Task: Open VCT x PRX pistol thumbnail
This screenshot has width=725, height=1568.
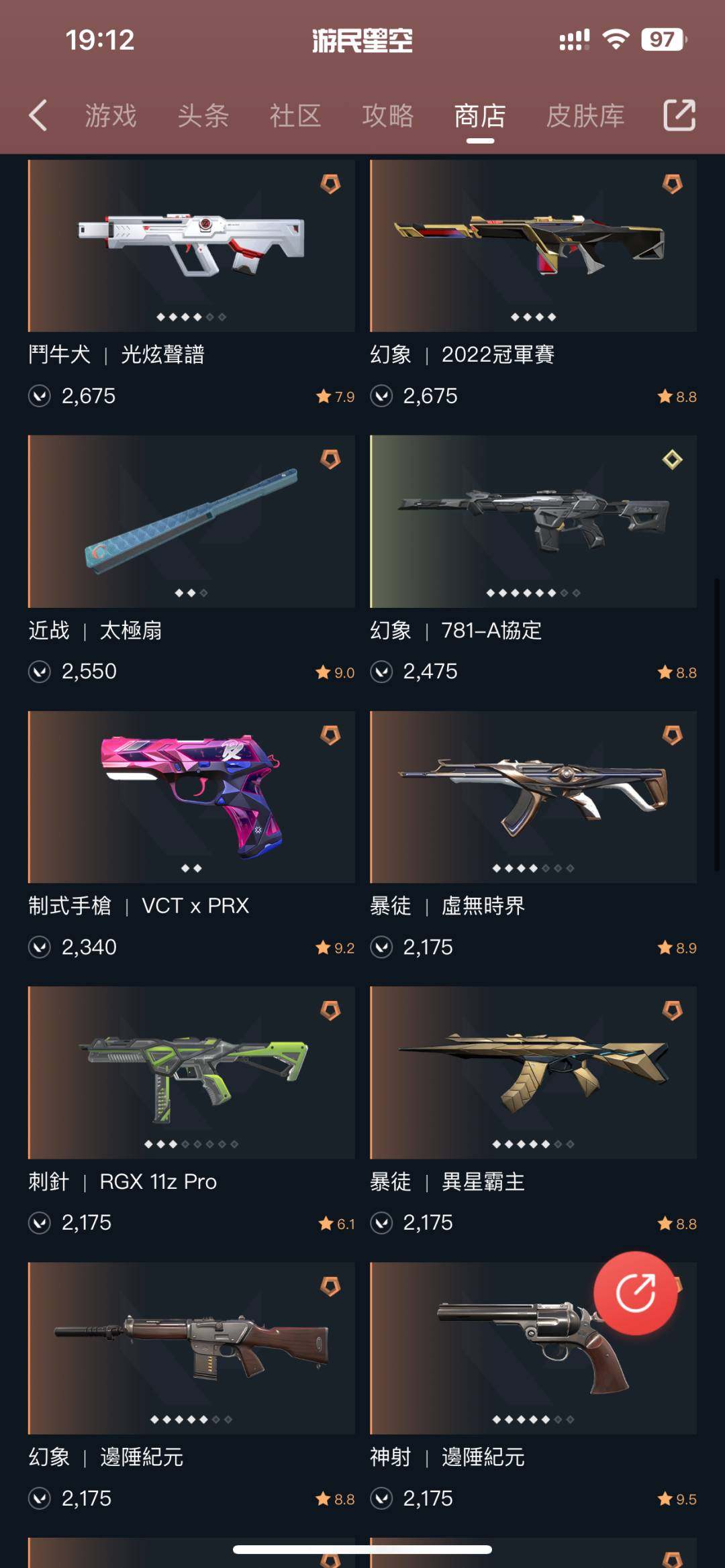Action: (191, 797)
